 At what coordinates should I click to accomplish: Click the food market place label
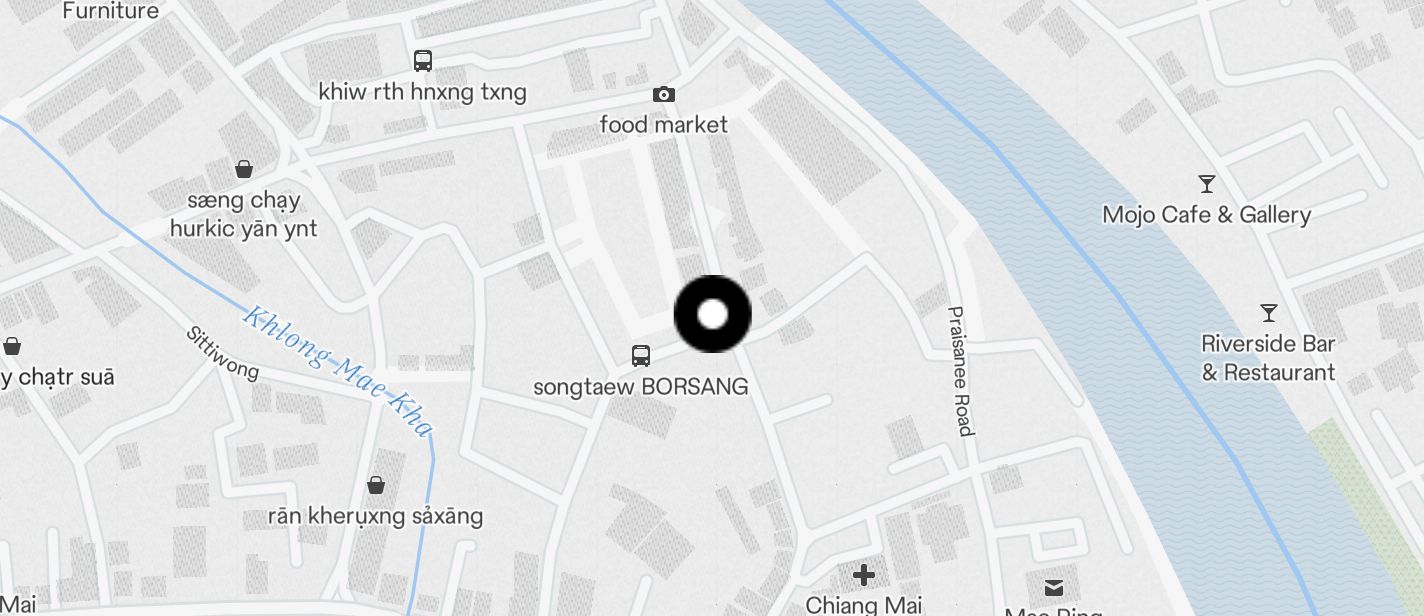pos(664,125)
